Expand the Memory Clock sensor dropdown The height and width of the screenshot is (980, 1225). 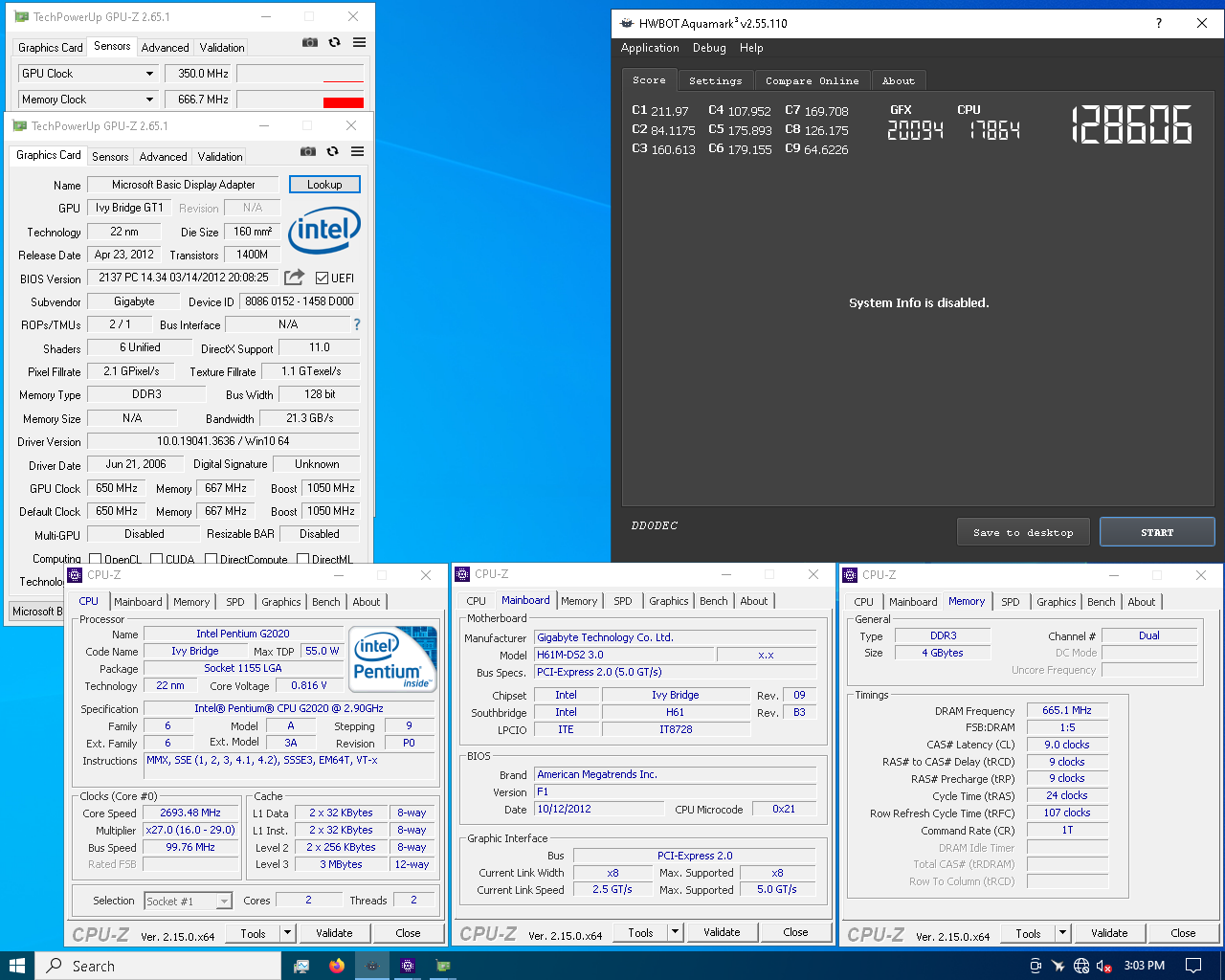[149, 100]
